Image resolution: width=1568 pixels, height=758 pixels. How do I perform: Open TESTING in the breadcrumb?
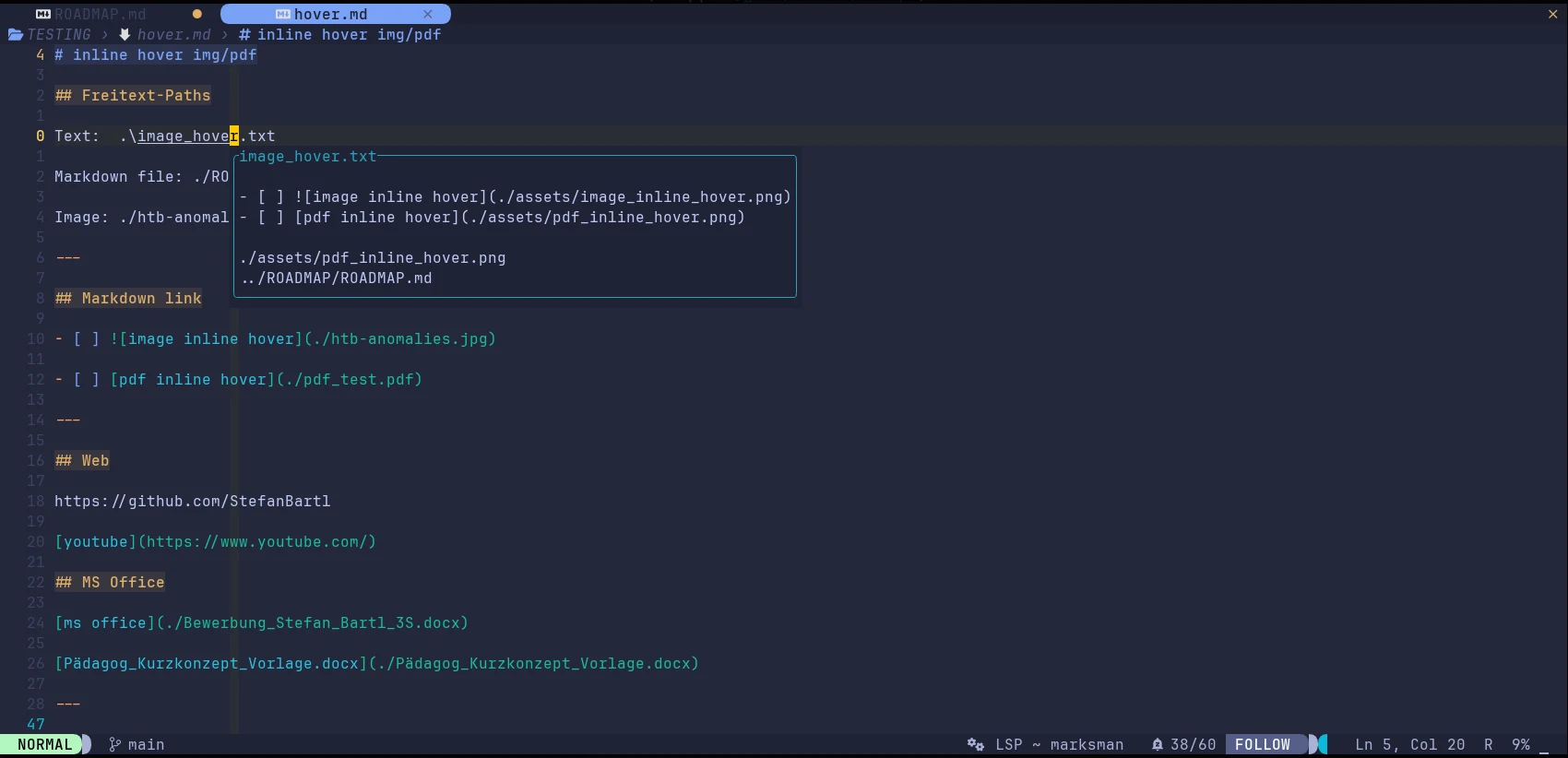point(59,34)
